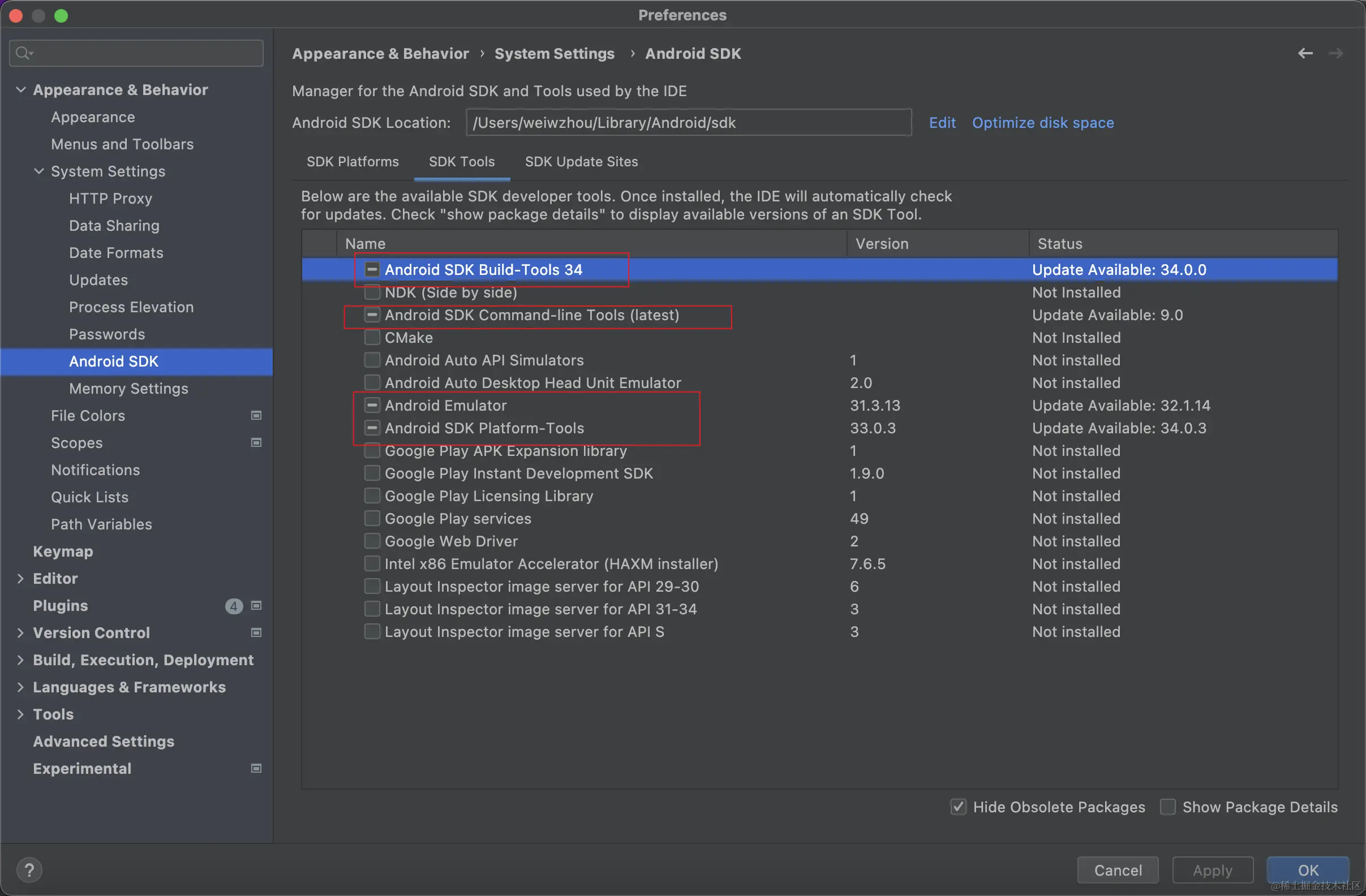This screenshot has height=896, width=1366.
Task: Click the Android SDK Location path field
Action: click(688, 123)
